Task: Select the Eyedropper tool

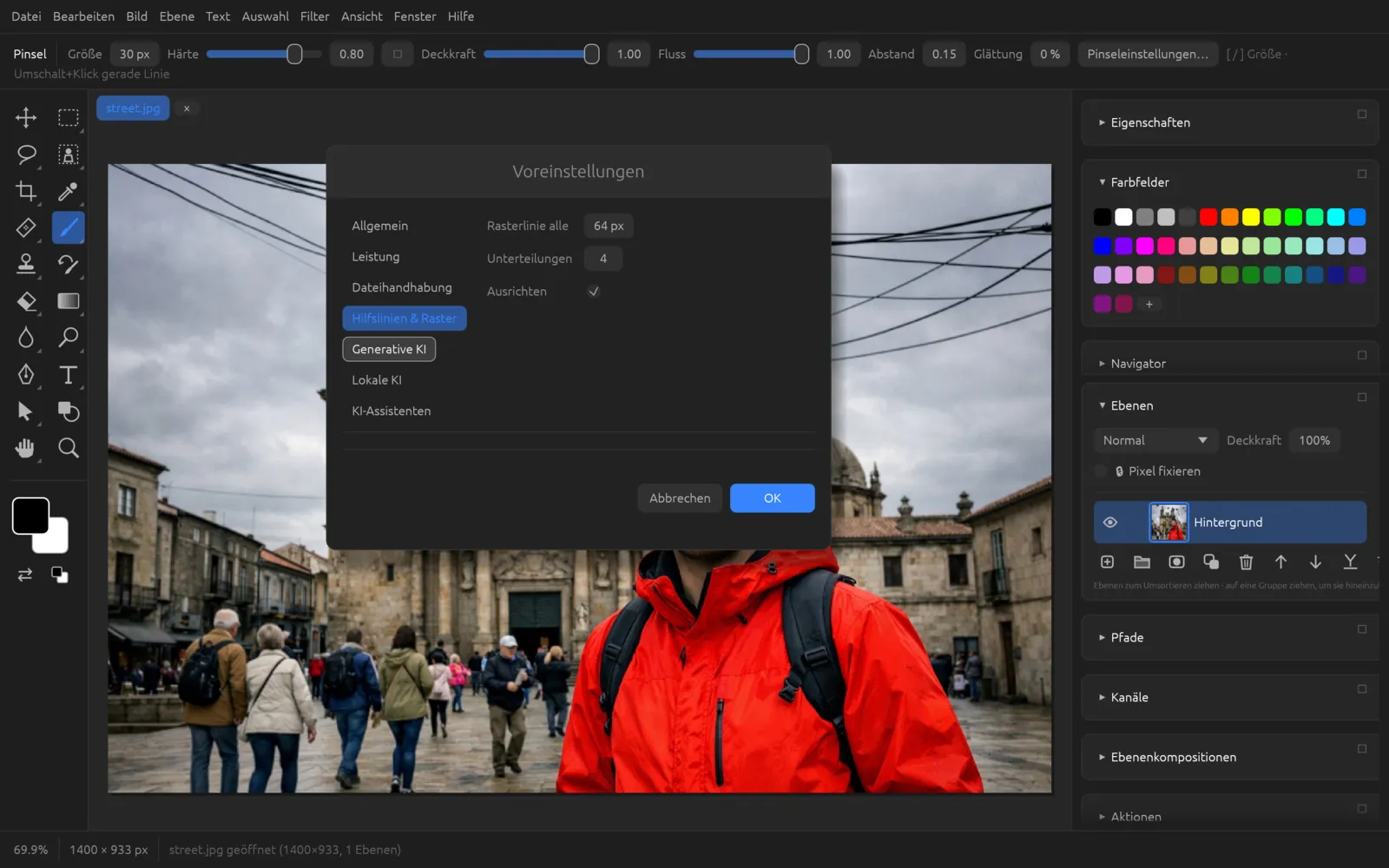Action: [x=68, y=191]
